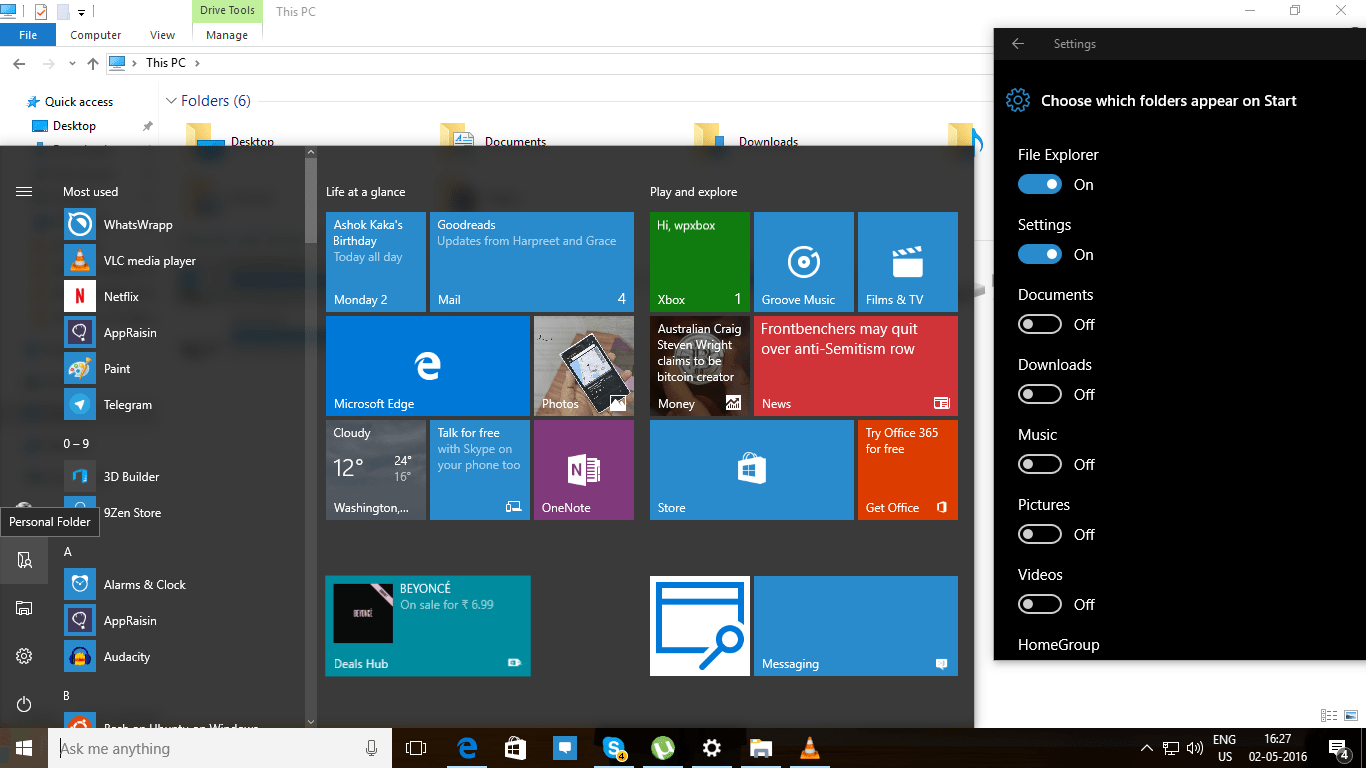The width and height of the screenshot is (1366, 768).
Task: Turn off the Settings folder toggle
Action: (x=1040, y=255)
